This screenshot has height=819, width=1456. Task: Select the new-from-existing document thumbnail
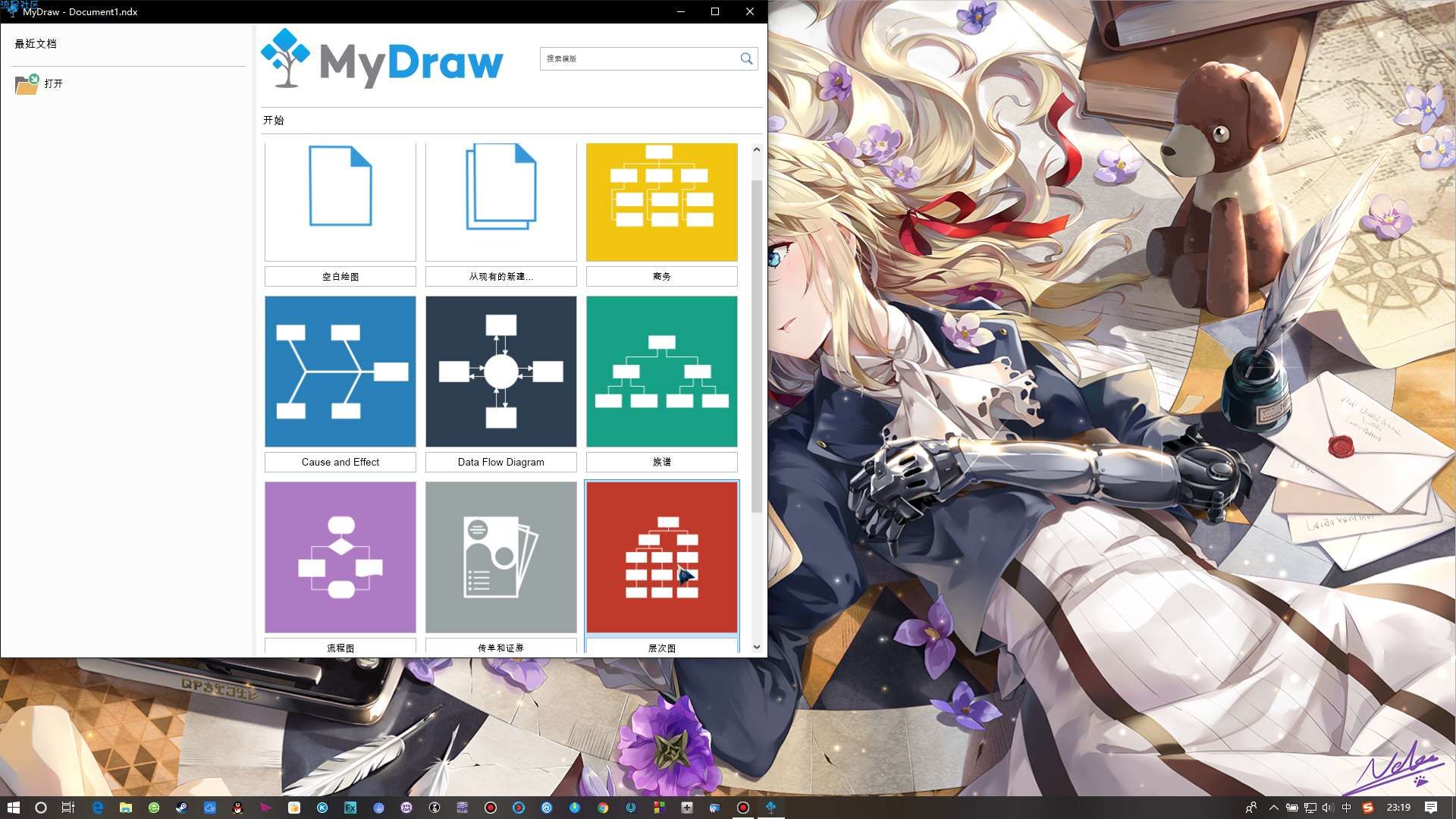pyautogui.click(x=501, y=202)
